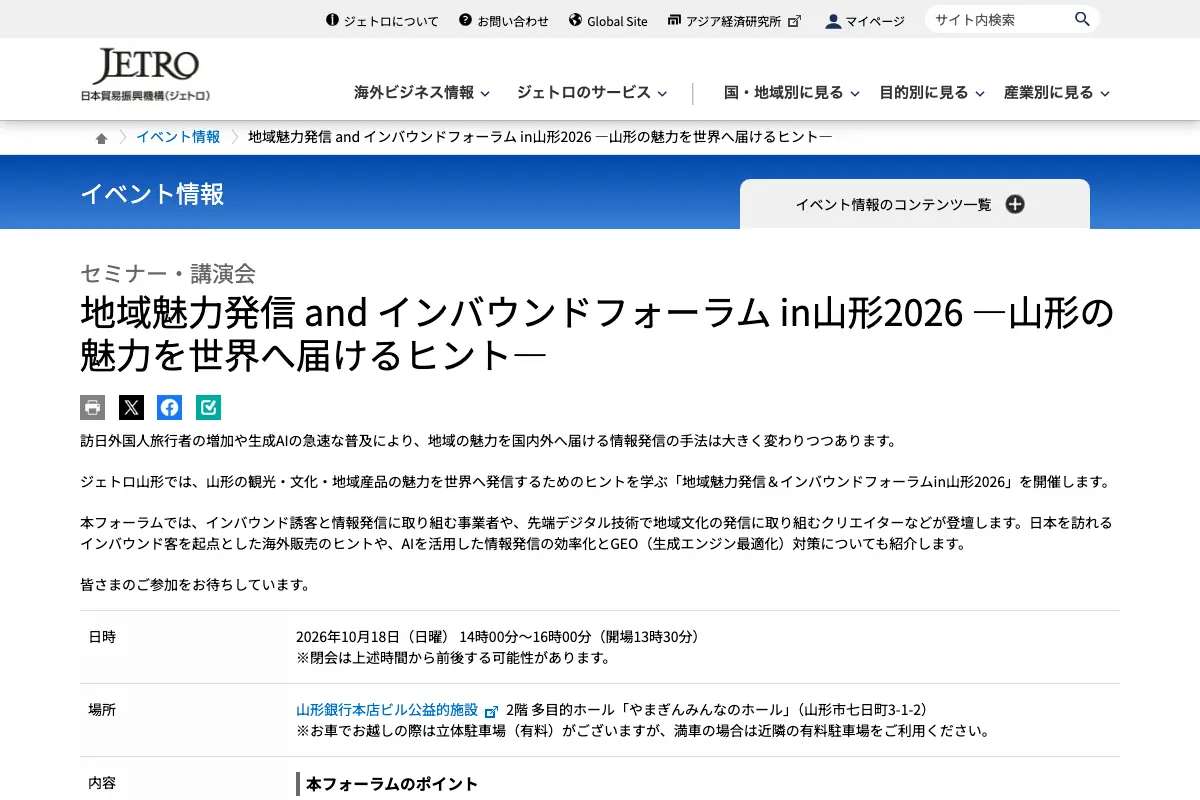
Task: Share on X icon
Action: click(131, 407)
